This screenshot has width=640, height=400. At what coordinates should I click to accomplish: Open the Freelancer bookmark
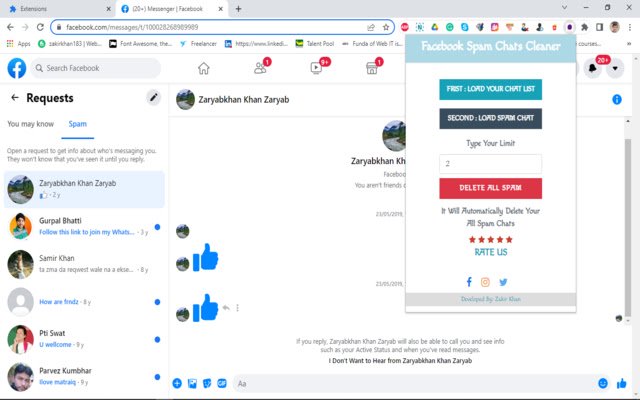point(198,44)
